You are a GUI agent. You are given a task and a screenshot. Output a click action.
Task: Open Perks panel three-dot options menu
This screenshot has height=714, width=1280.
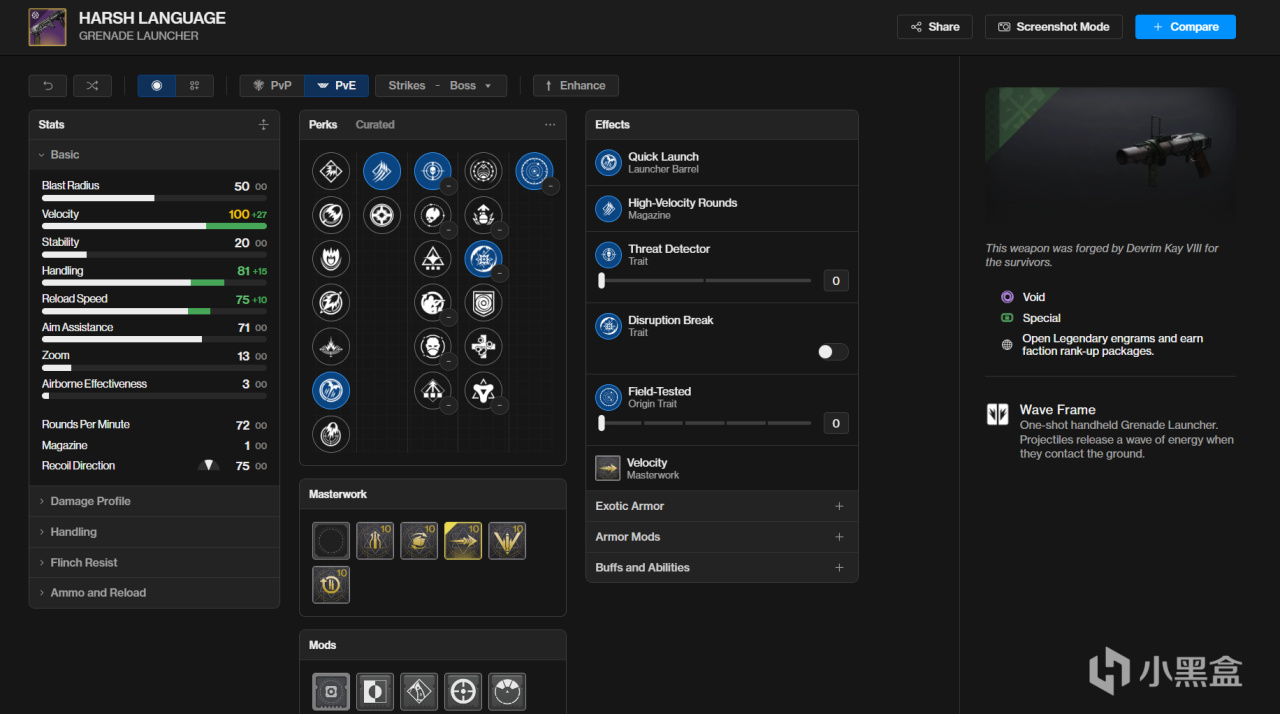(550, 125)
